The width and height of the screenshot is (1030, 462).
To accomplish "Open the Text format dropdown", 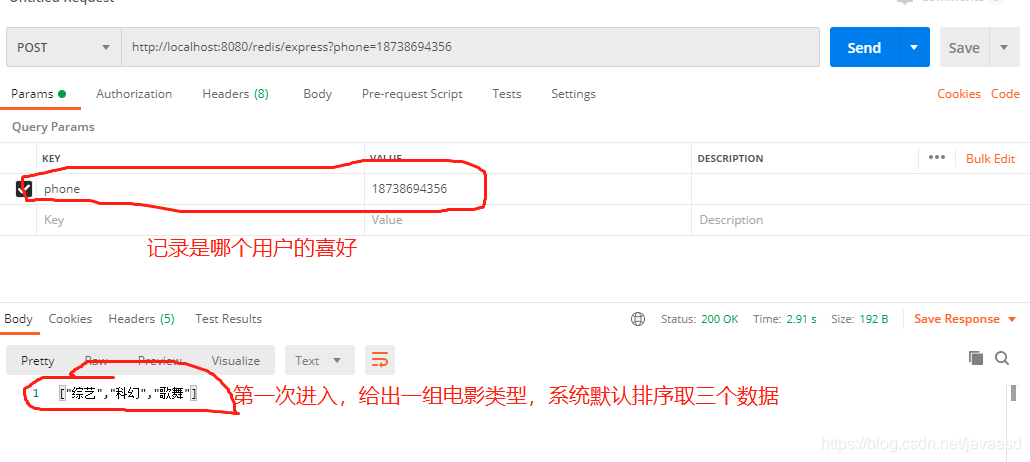I will (x=319, y=360).
